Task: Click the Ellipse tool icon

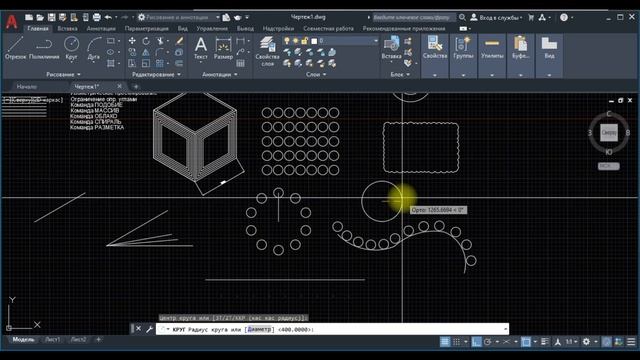Action: tap(111, 52)
